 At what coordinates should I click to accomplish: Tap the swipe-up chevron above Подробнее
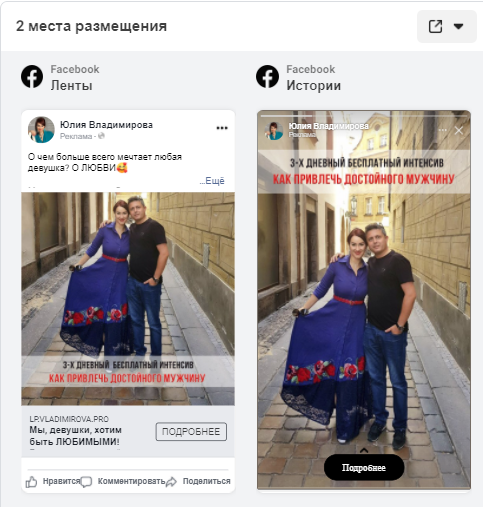364,450
